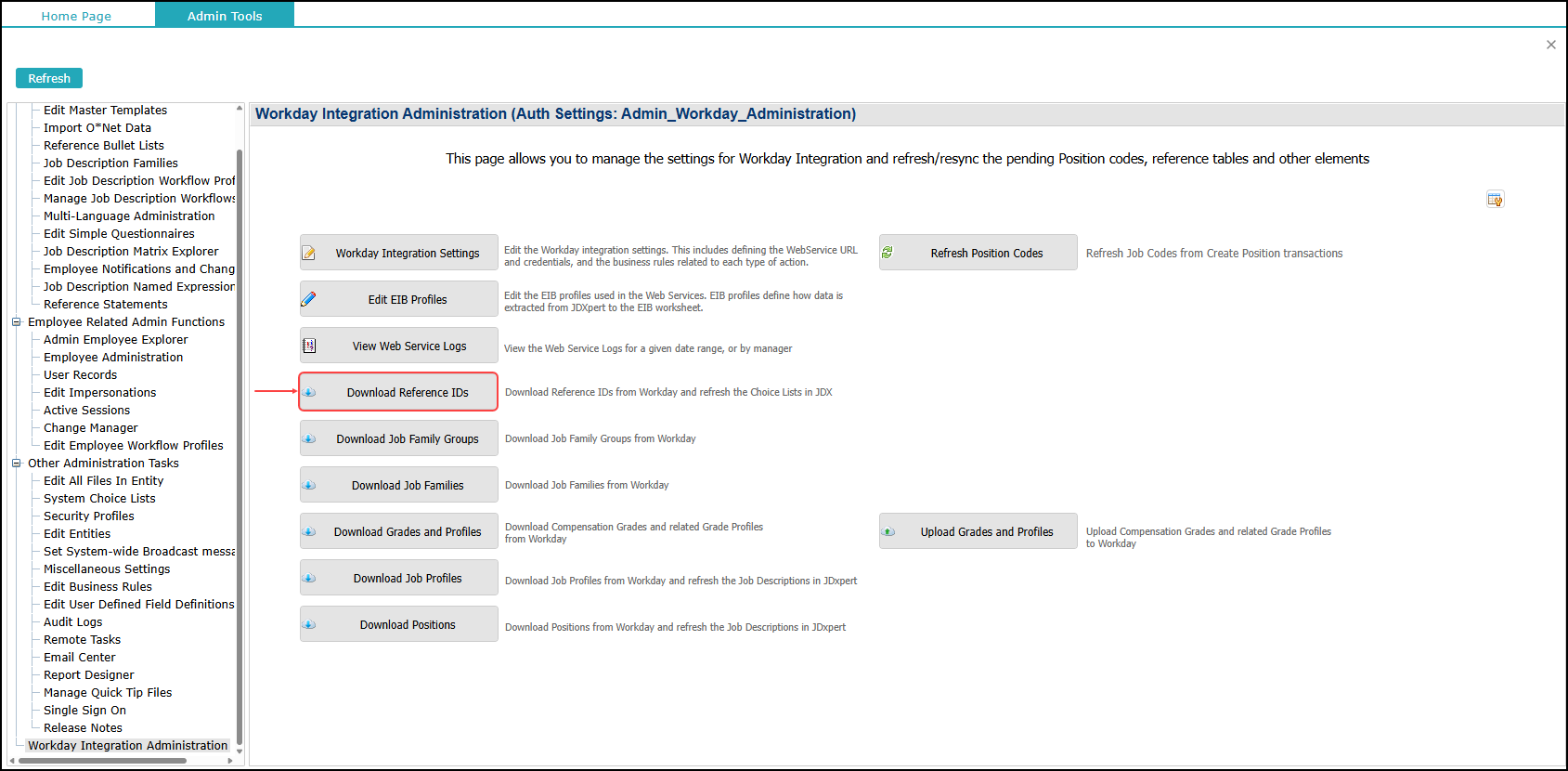Select Audit Logs
Screen dimensions: 1568x771
tap(72, 622)
